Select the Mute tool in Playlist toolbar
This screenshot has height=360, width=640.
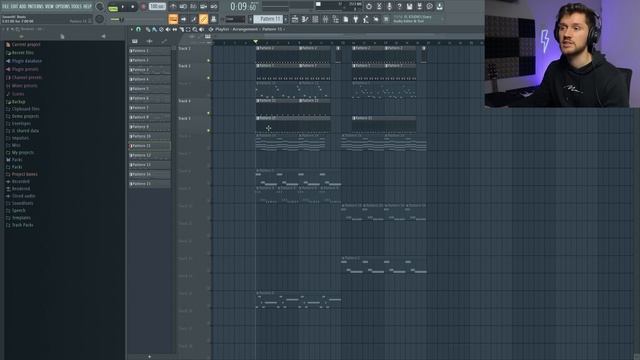coord(167,29)
